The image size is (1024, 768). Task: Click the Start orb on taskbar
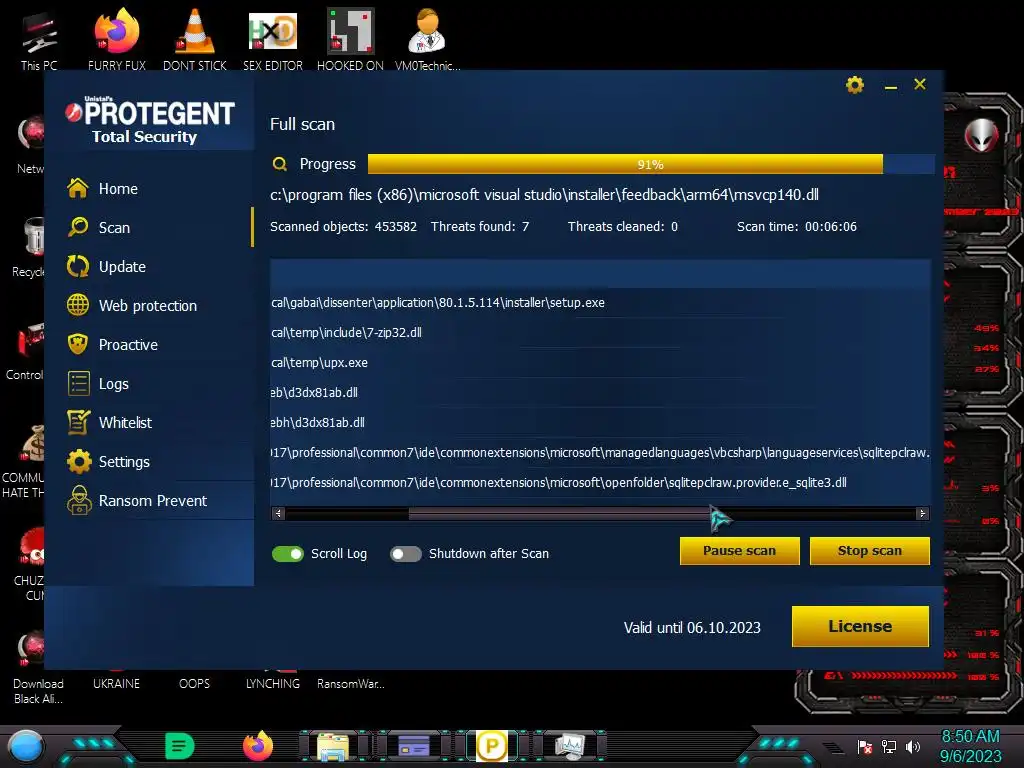coord(26,746)
